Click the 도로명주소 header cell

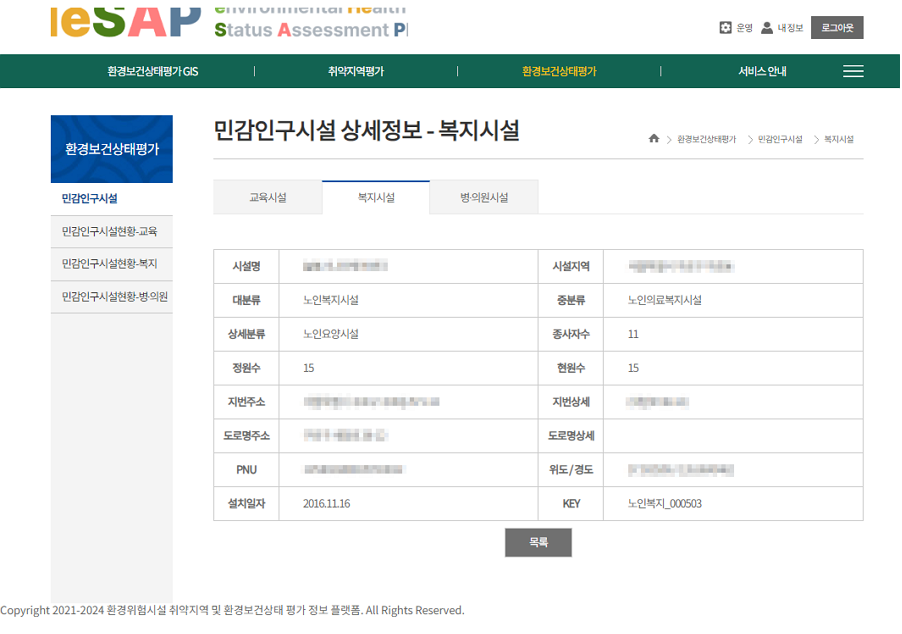point(246,436)
